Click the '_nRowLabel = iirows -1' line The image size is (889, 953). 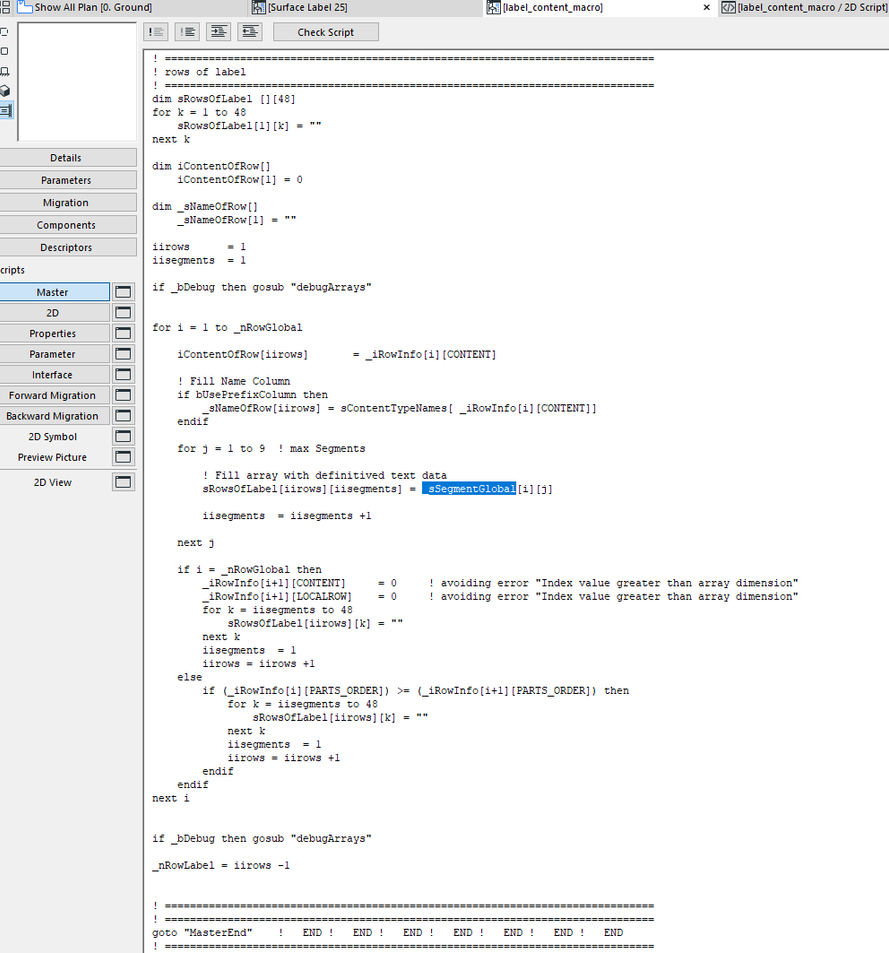(221, 865)
